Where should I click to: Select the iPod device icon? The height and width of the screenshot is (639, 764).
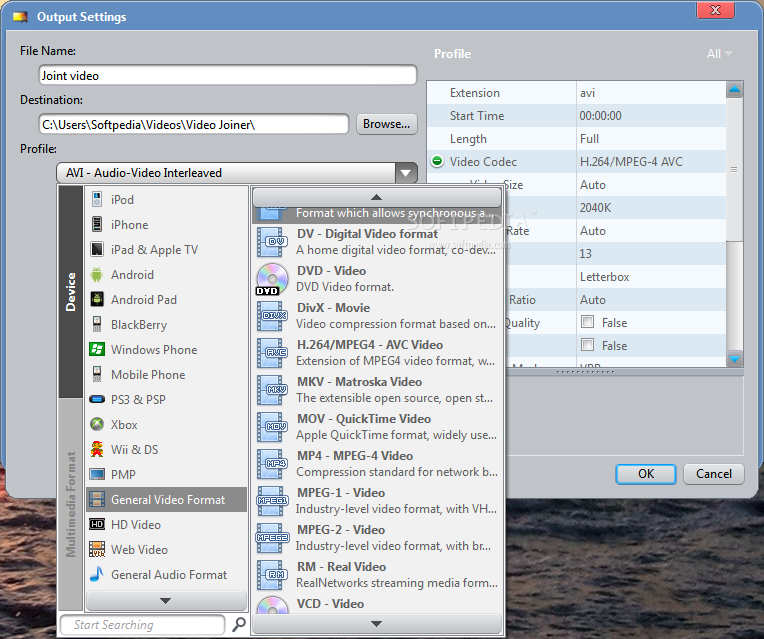click(97, 199)
